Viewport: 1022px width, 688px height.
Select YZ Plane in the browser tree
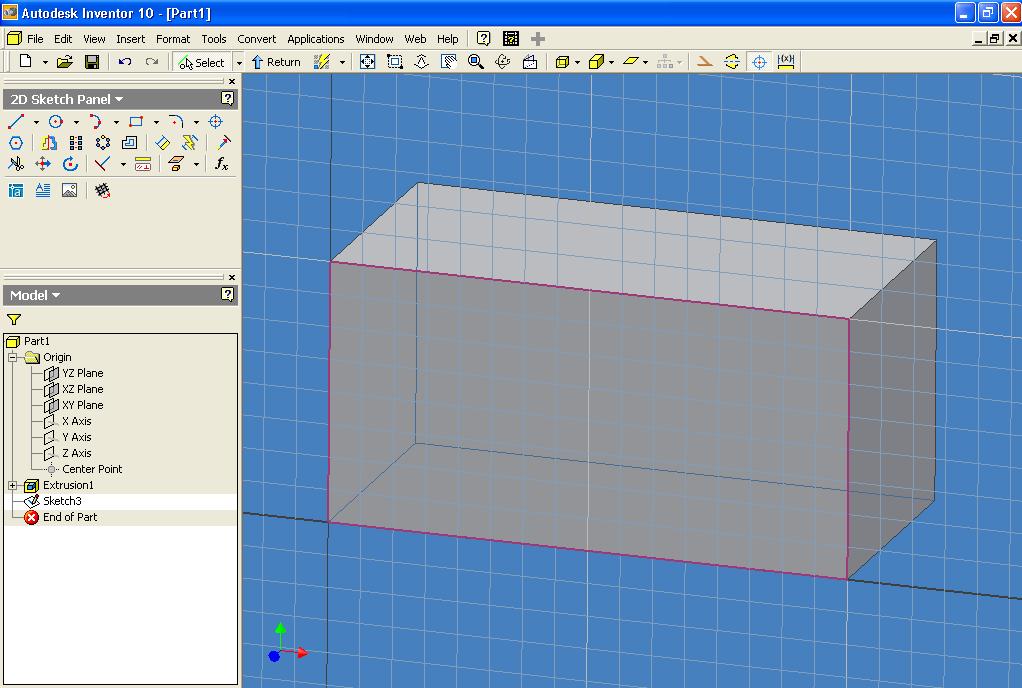[82, 373]
